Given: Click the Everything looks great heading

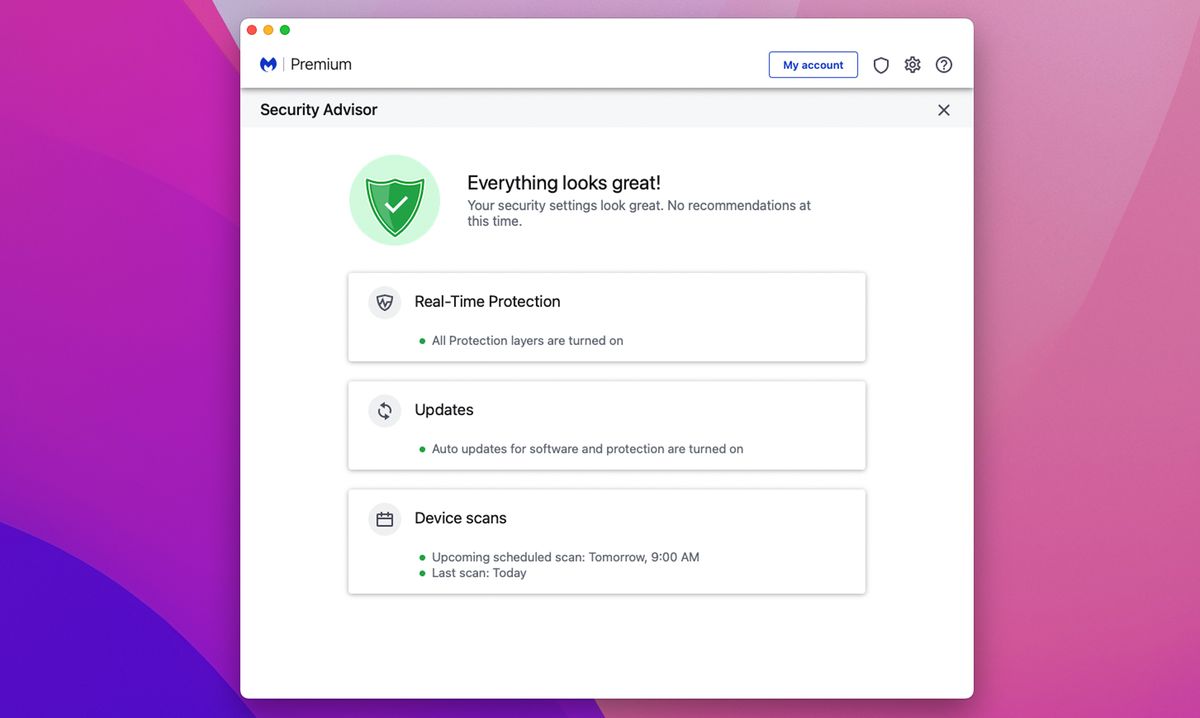Looking at the screenshot, I should point(562,183).
